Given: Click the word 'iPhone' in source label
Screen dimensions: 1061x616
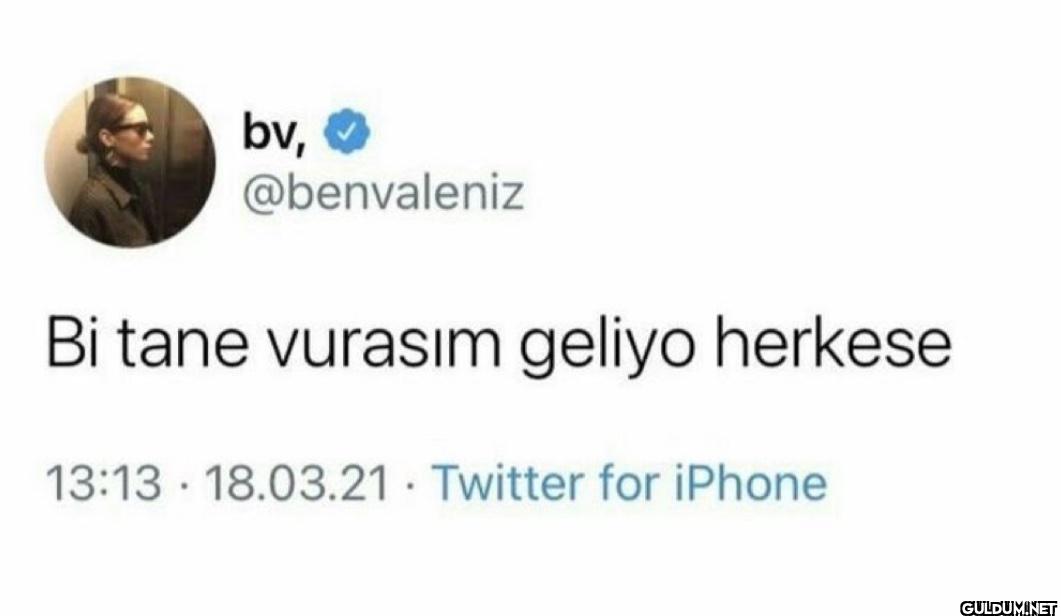Looking at the screenshot, I should pyautogui.click(x=750, y=483).
